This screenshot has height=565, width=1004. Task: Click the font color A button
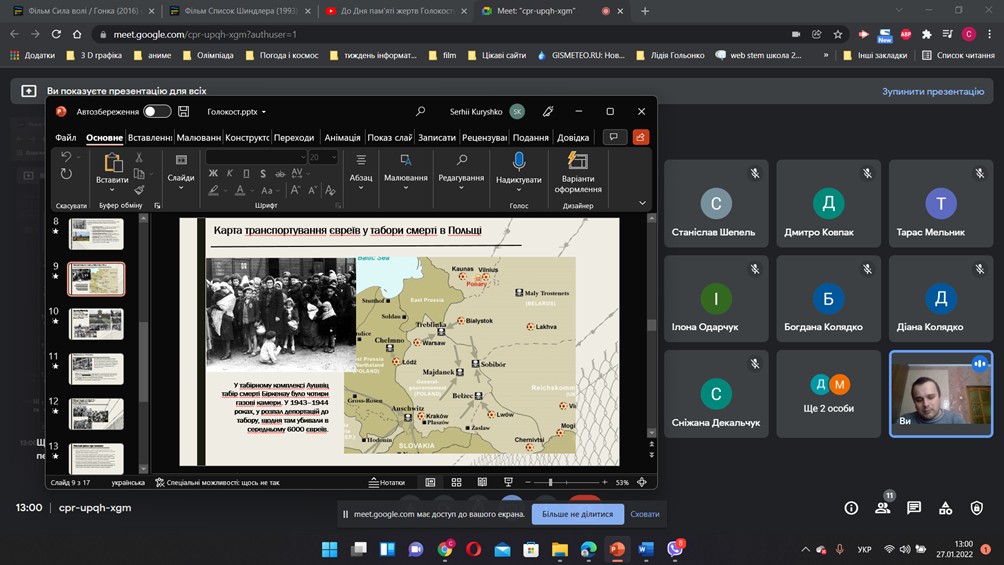[x=240, y=190]
